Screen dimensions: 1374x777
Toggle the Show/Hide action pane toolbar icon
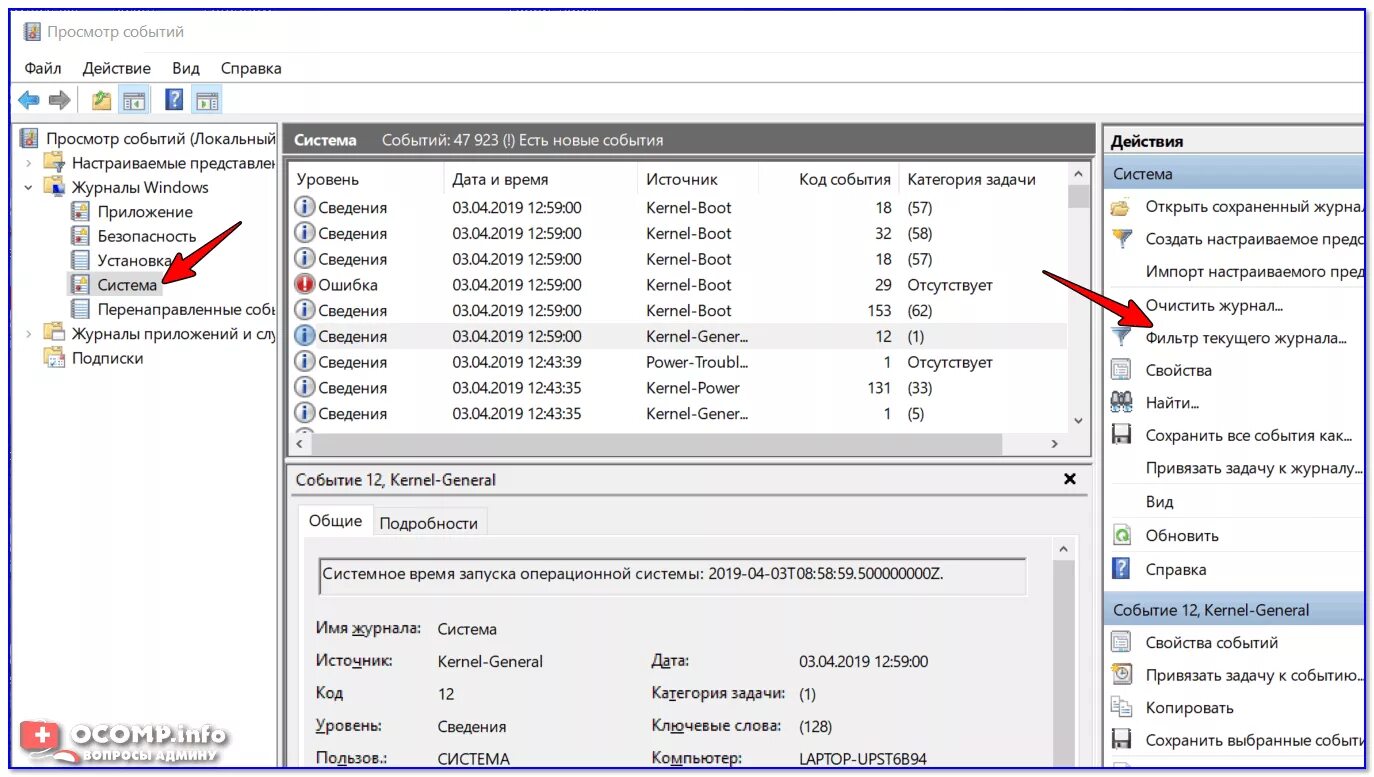pyautogui.click(x=207, y=100)
